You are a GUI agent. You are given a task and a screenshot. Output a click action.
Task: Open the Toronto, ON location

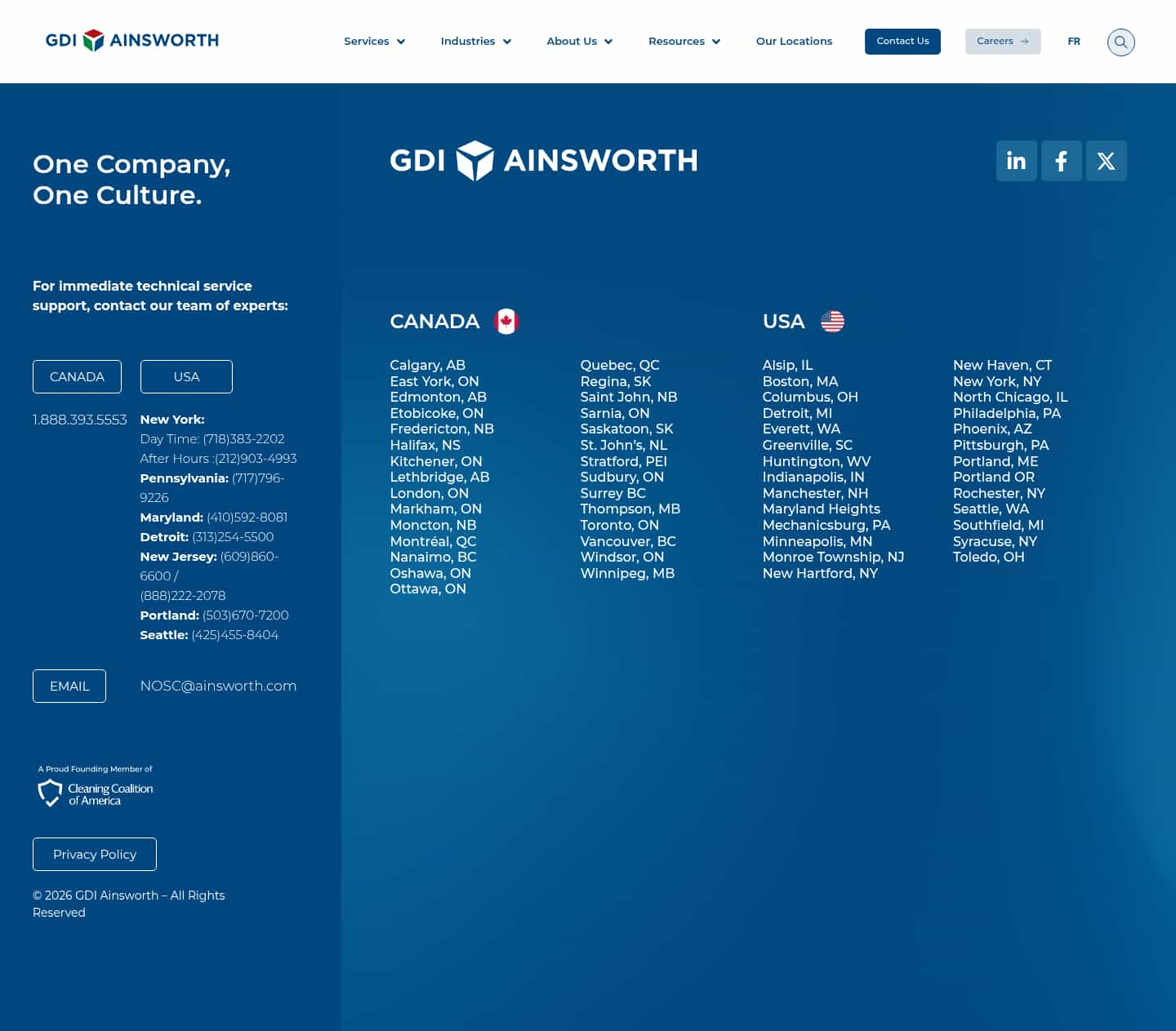(619, 525)
